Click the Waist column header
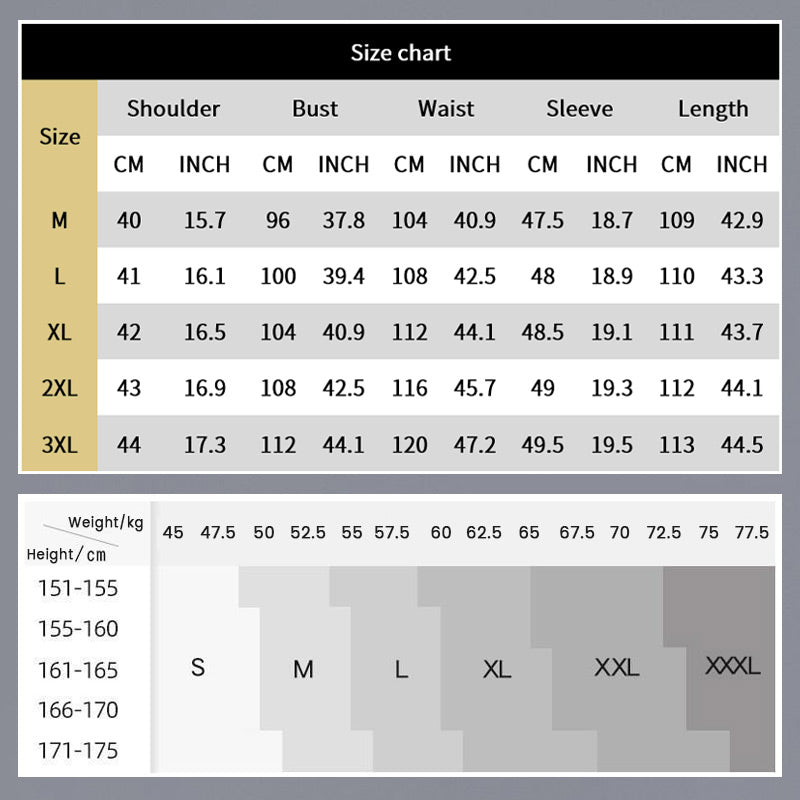 click(446, 109)
